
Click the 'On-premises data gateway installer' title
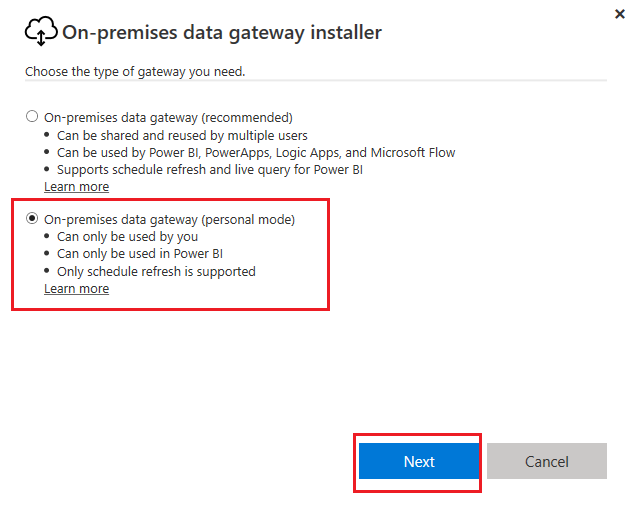tap(222, 33)
